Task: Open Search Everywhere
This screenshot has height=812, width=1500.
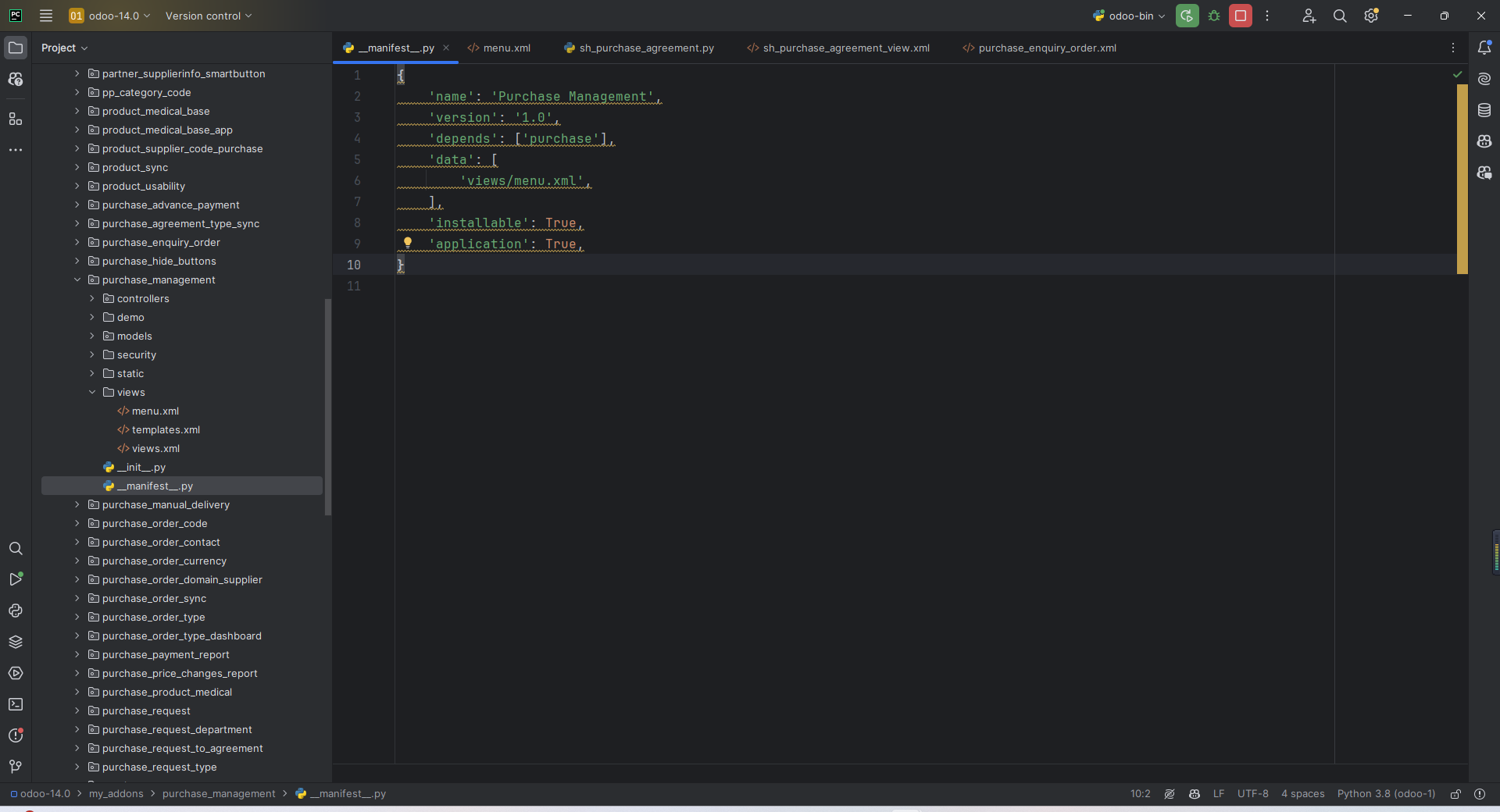Action: [1340, 16]
